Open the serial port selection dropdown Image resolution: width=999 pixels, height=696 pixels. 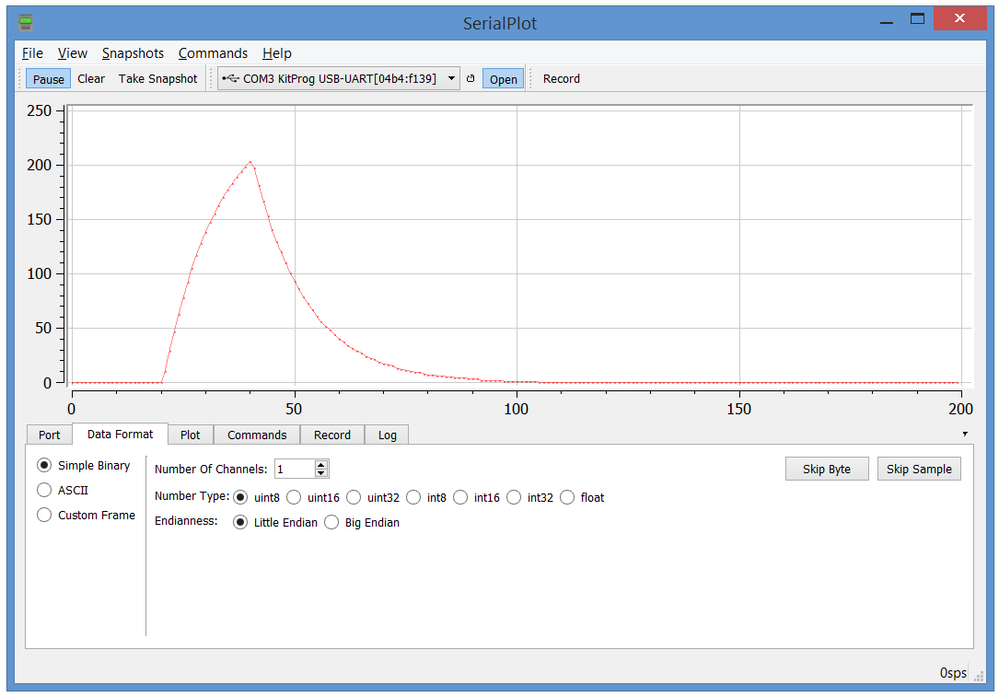tap(451, 78)
